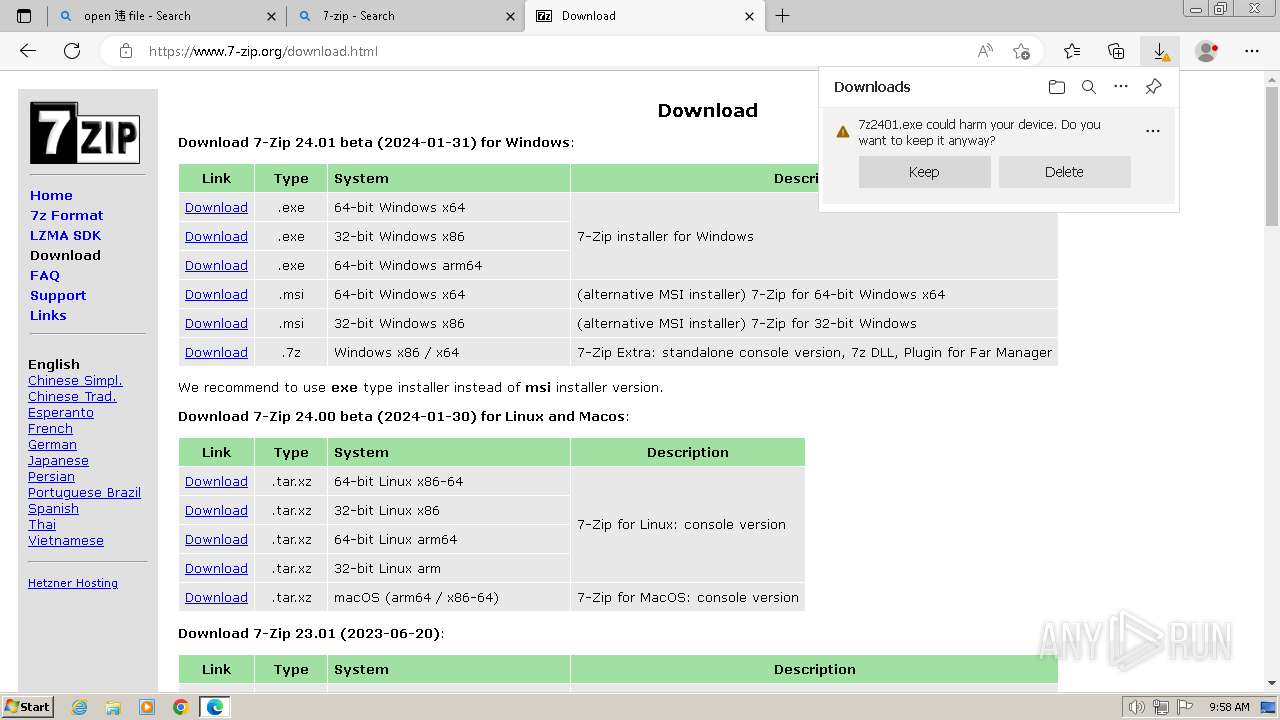Click the page vertical scrollbar thumb
Image resolution: width=1280 pixels, height=720 pixels.
(x=1272, y=155)
